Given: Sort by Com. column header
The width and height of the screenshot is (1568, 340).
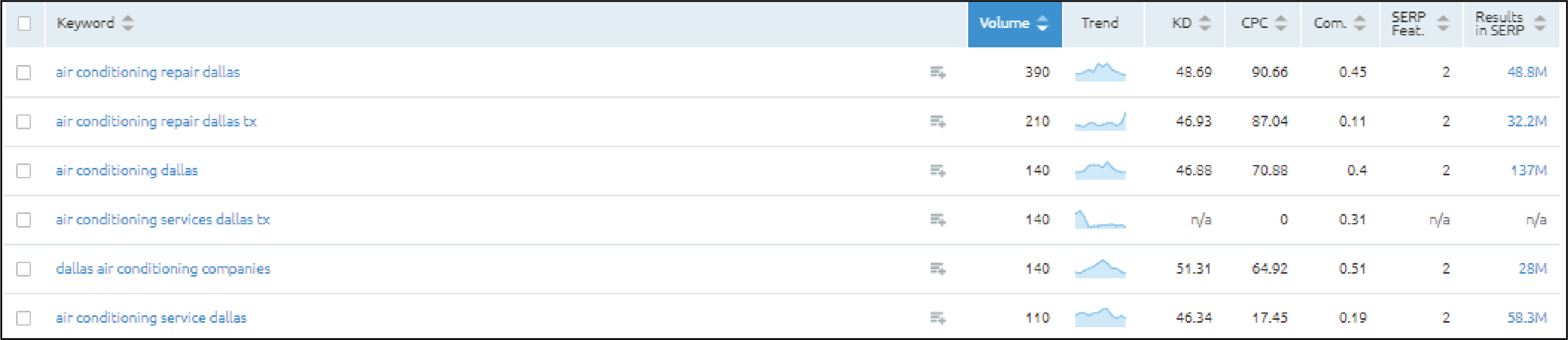Looking at the screenshot, I should (1339, 23).
